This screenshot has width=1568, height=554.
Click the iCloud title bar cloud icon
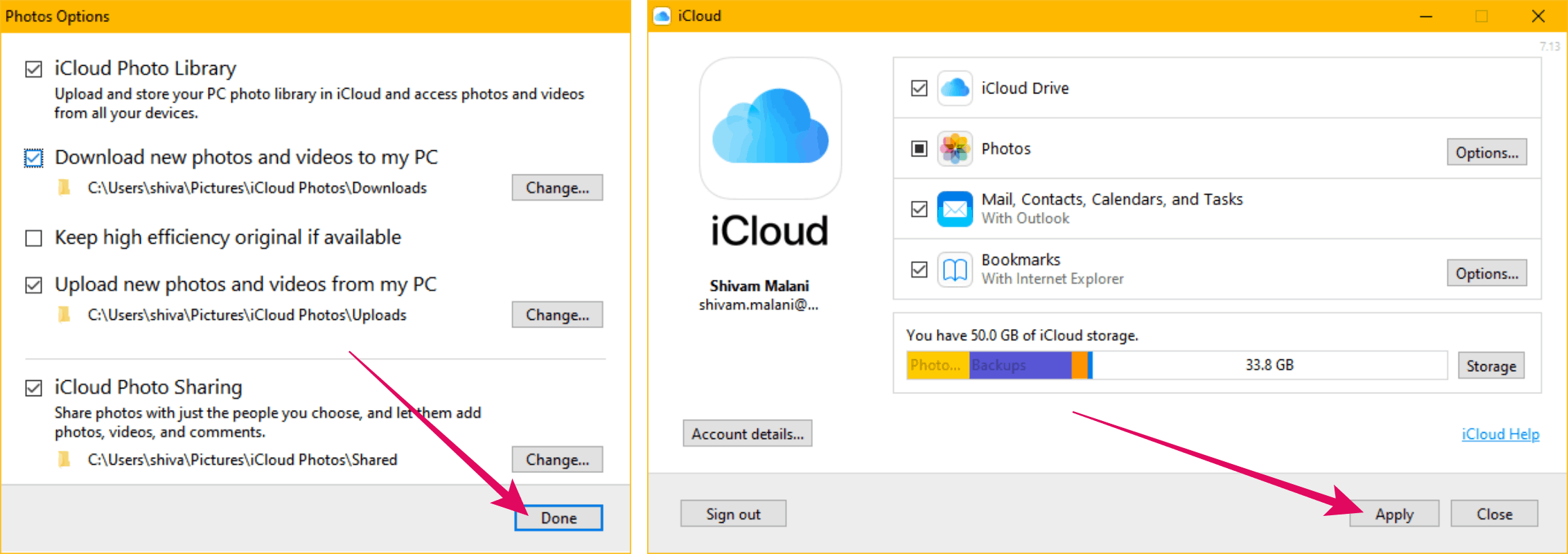(x=662, y=16)
